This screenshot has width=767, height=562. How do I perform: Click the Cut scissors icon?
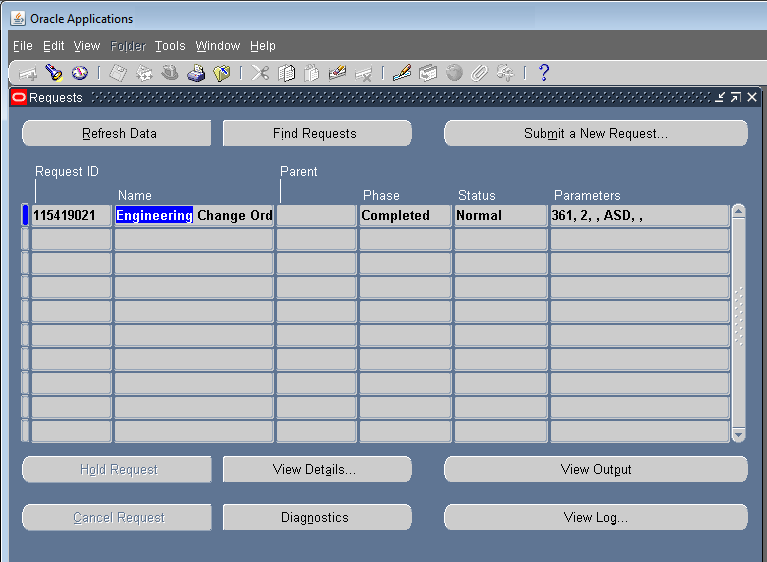pyautogui.click(x=260, y=73)
